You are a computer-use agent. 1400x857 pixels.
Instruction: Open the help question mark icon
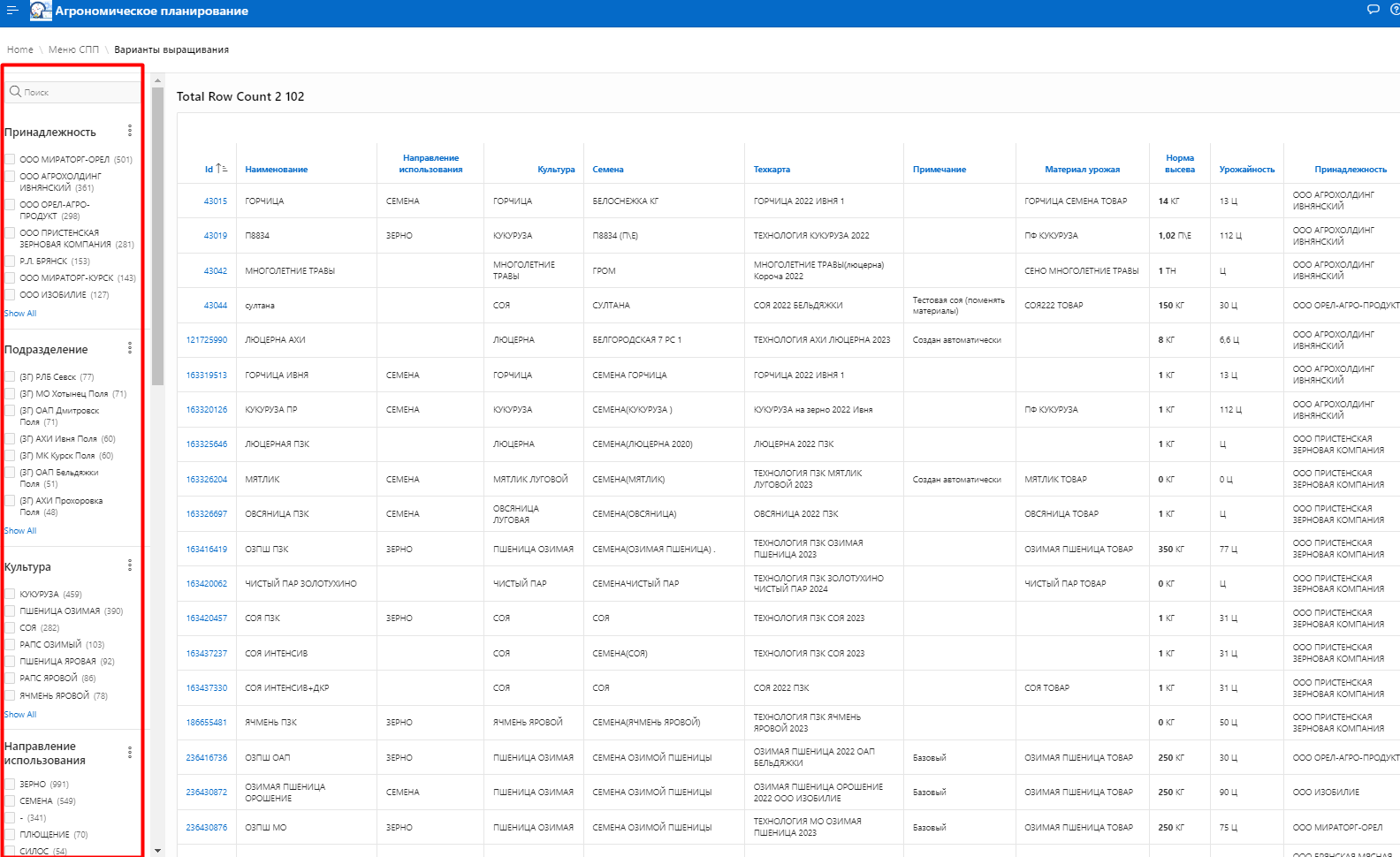[1395, 10]
